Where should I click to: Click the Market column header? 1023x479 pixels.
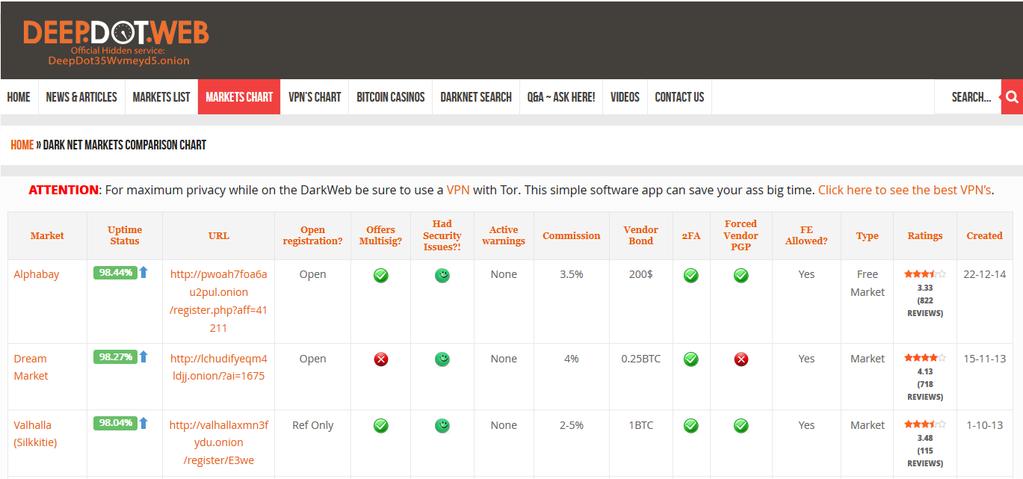tap(47, 236)
